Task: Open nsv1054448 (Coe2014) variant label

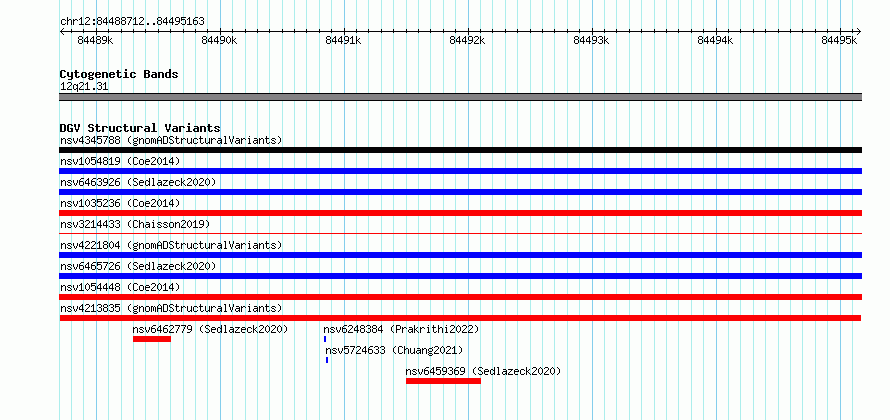Action: coord(120,287)
